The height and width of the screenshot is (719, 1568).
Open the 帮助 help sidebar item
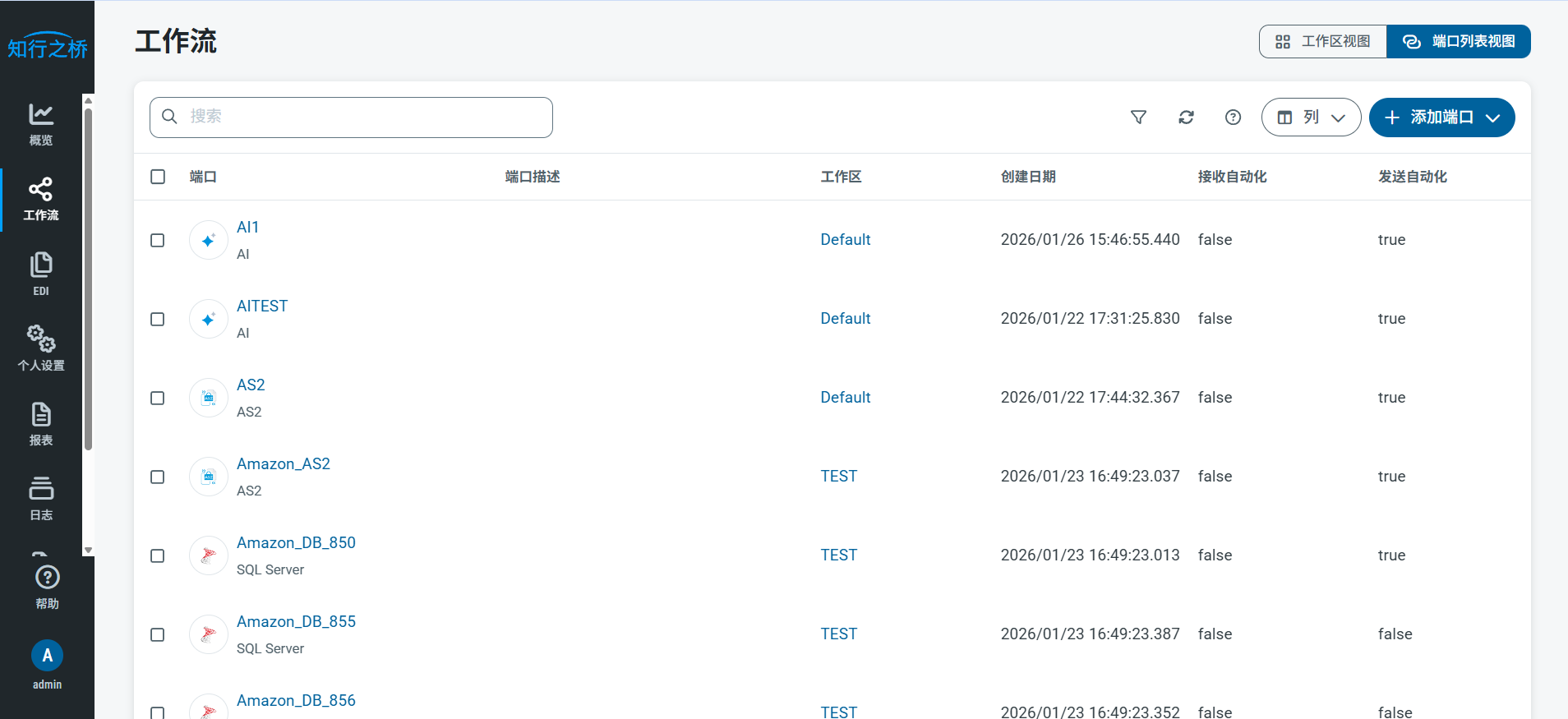point(47,587)
